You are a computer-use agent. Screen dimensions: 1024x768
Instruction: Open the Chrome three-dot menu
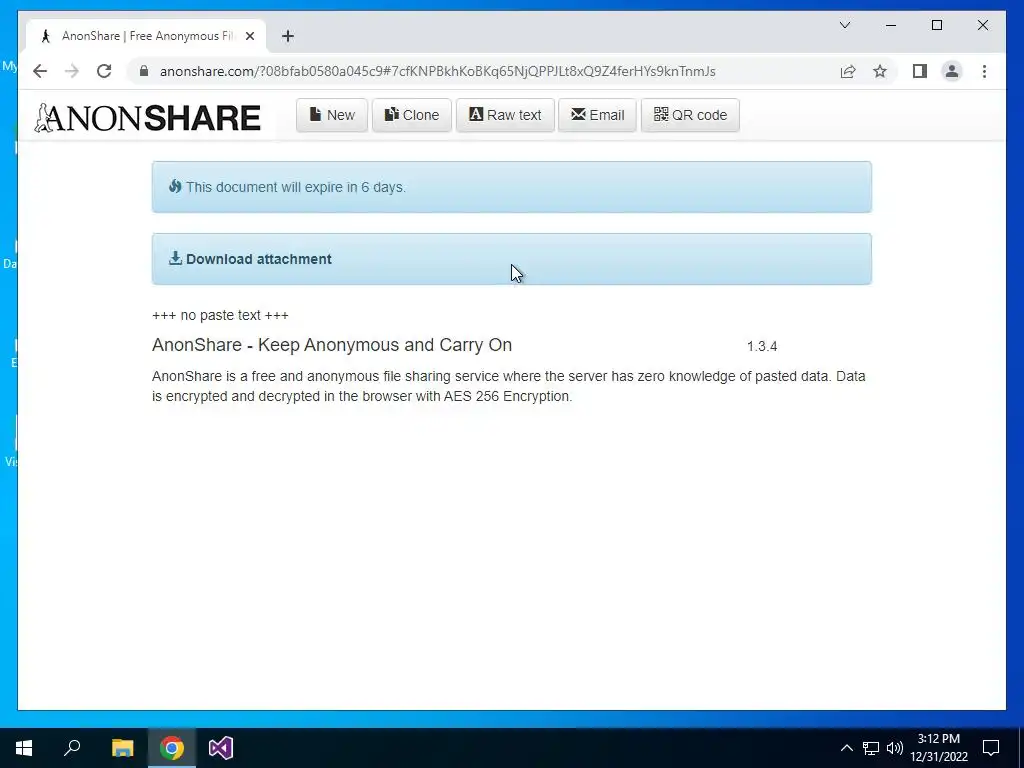[x=984, y=71]
